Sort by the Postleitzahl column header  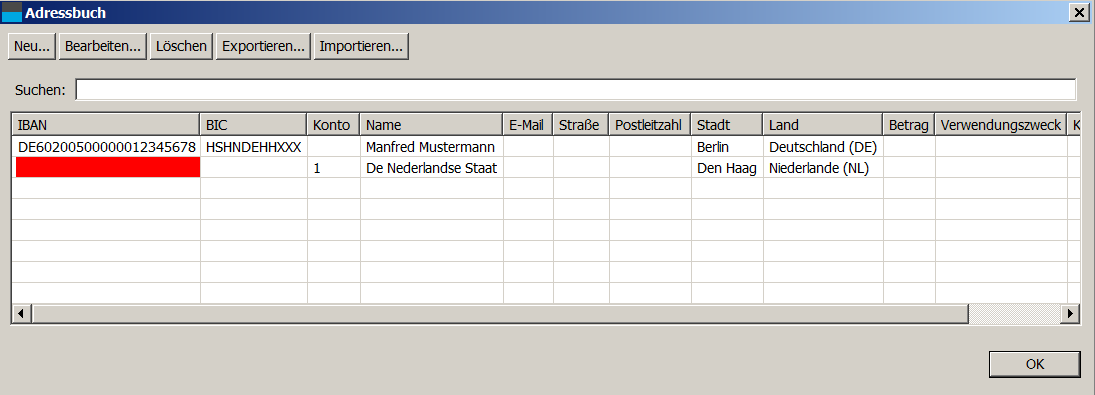pos(650,125)
